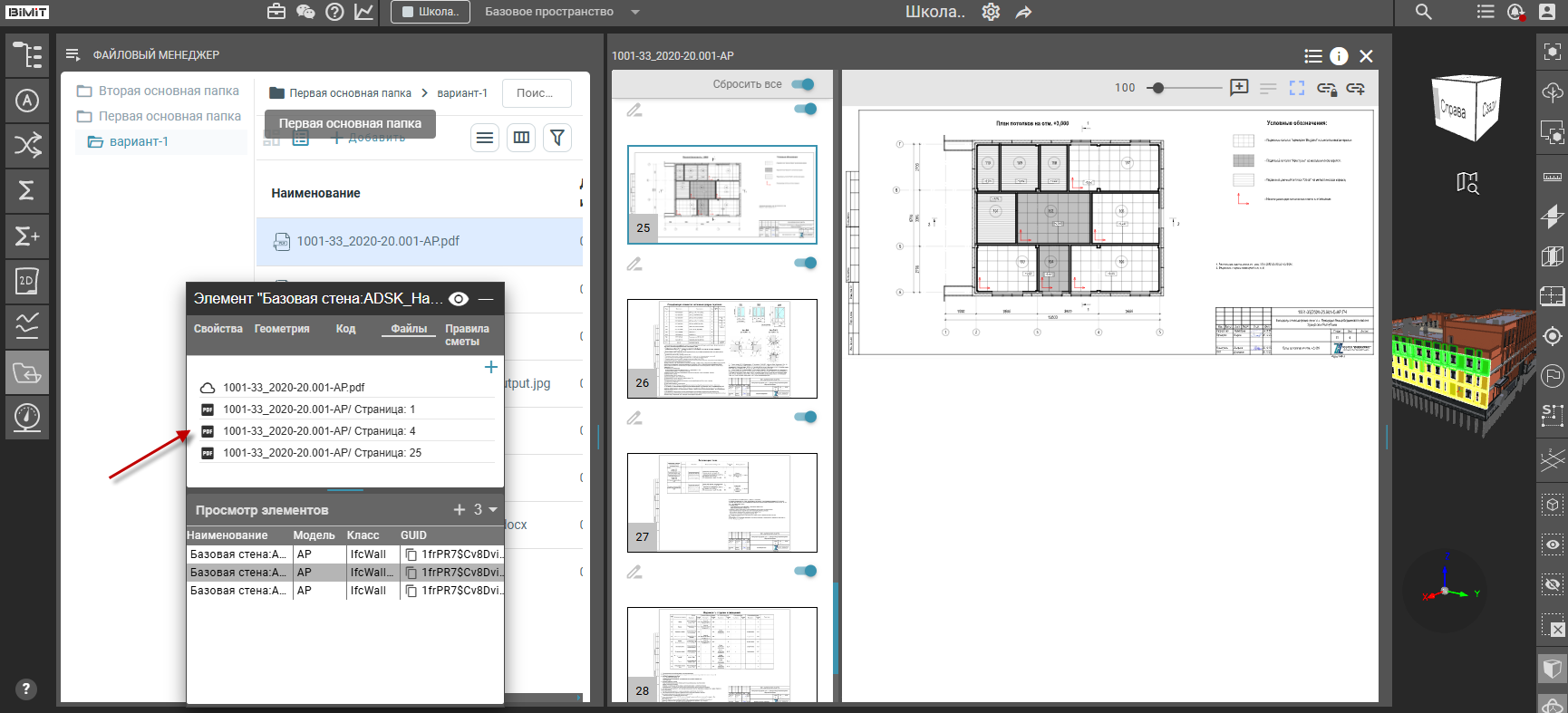The image size is (1568, 713).
Task: Toggle the eye visibility icon in element header
Action: [459, 299]
